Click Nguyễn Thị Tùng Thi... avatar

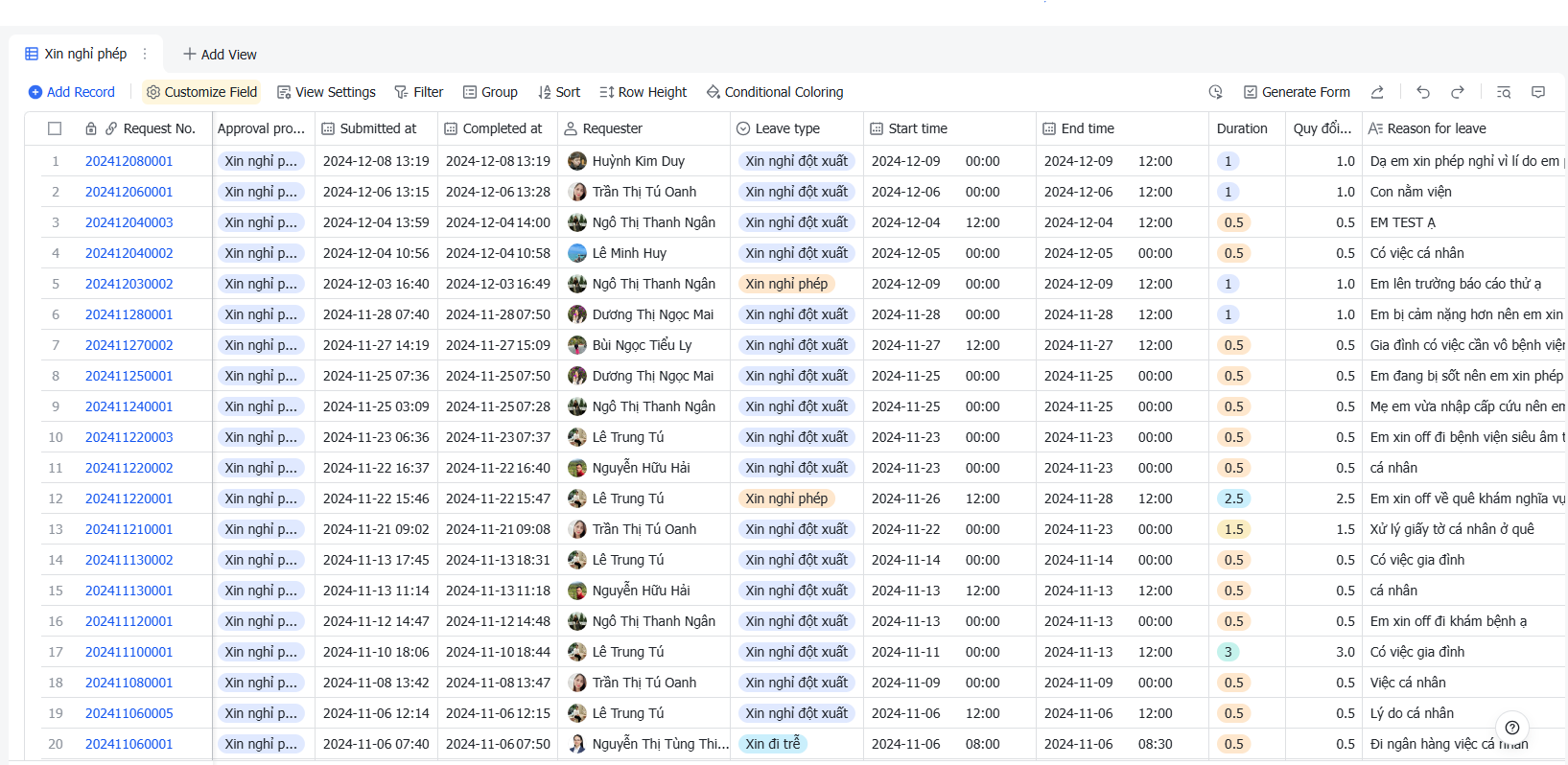[x=577, y=744]
